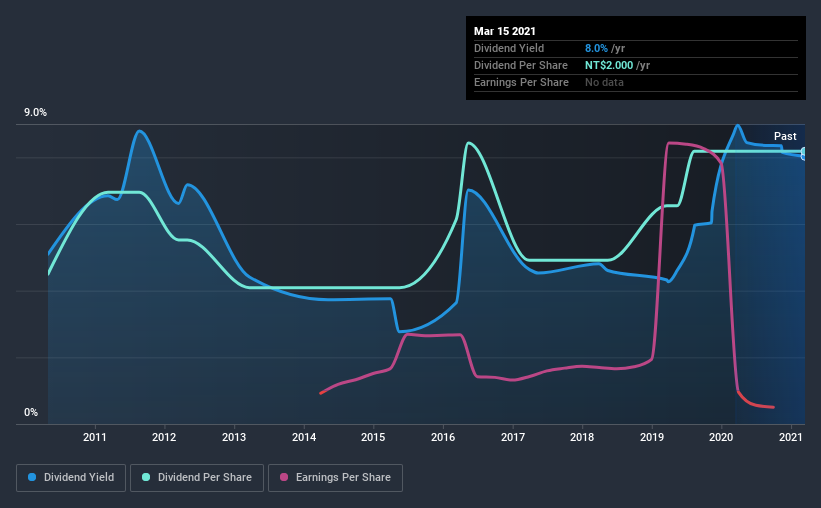Select the 2017 label on the x-axis
Screen dimensions: 821x508
513,437
